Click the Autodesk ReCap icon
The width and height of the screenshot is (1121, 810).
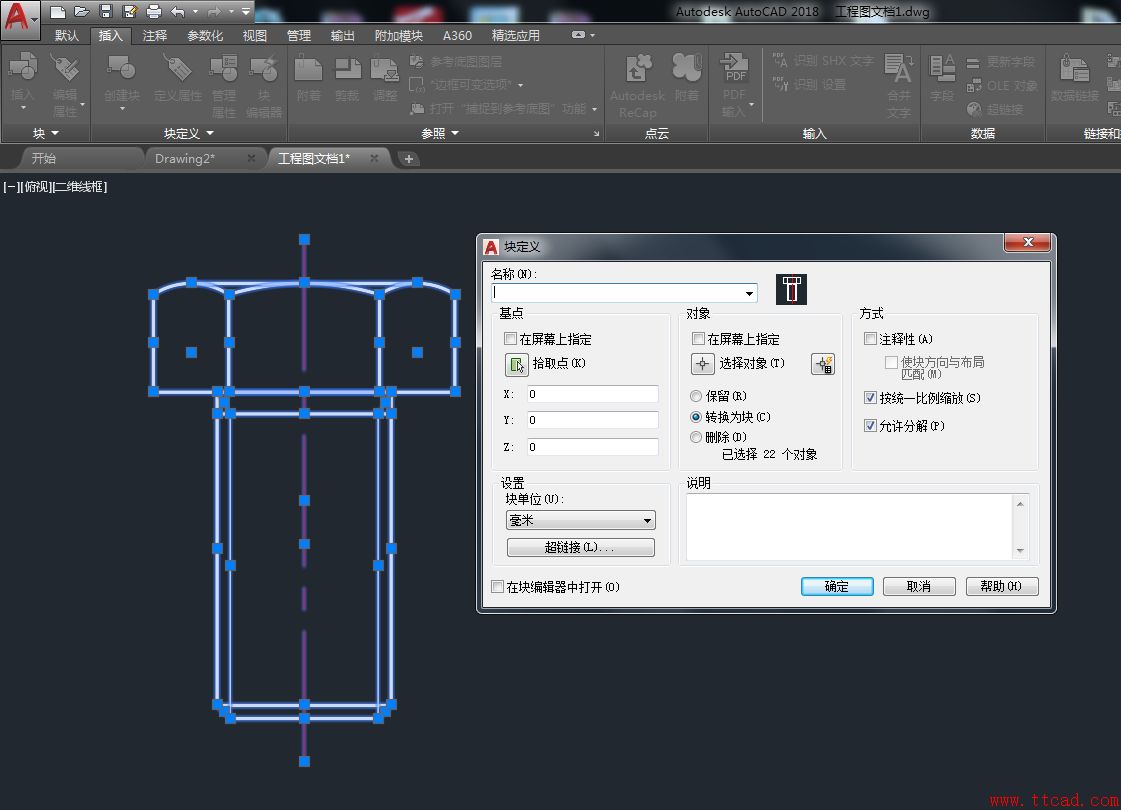pyautogui.click(x=638, y=69)
